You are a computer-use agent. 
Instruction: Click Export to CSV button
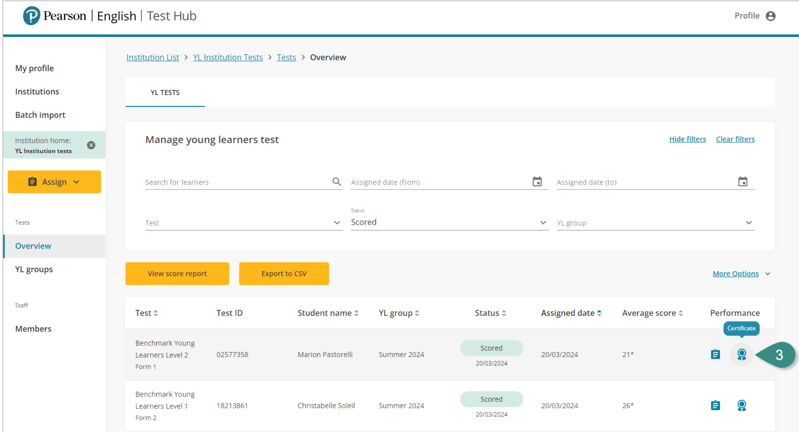pos(284,274)
